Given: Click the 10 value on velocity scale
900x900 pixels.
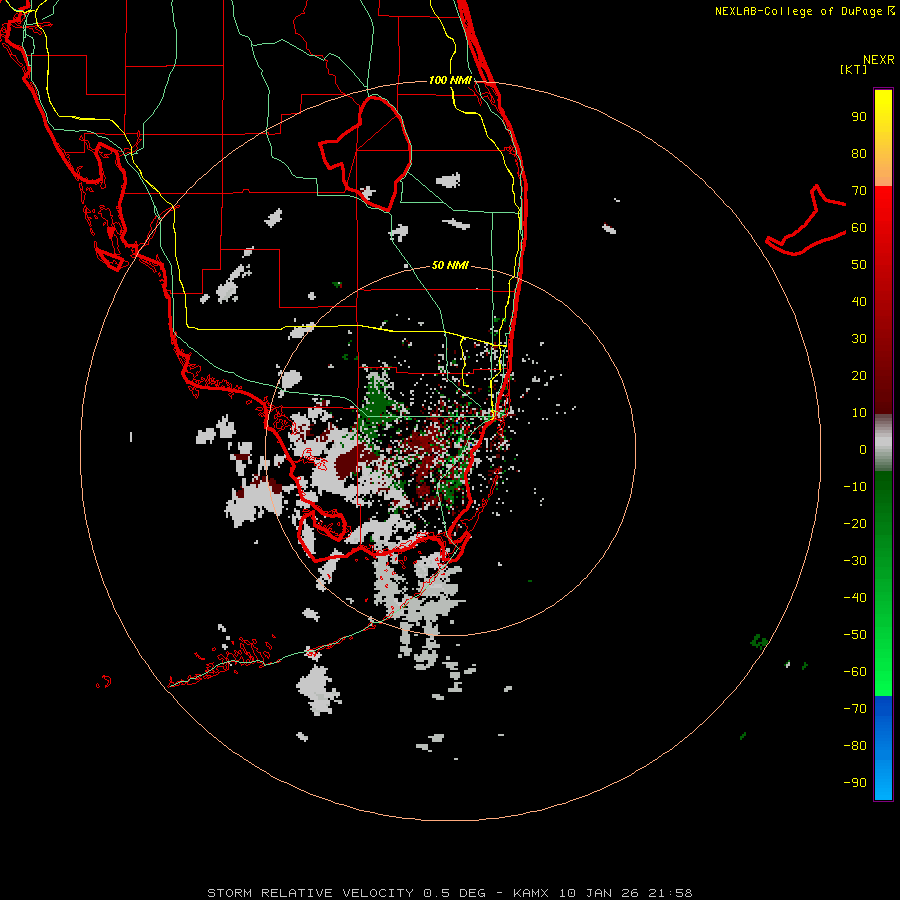Looking at the screenshot, I should click(859, 413).
